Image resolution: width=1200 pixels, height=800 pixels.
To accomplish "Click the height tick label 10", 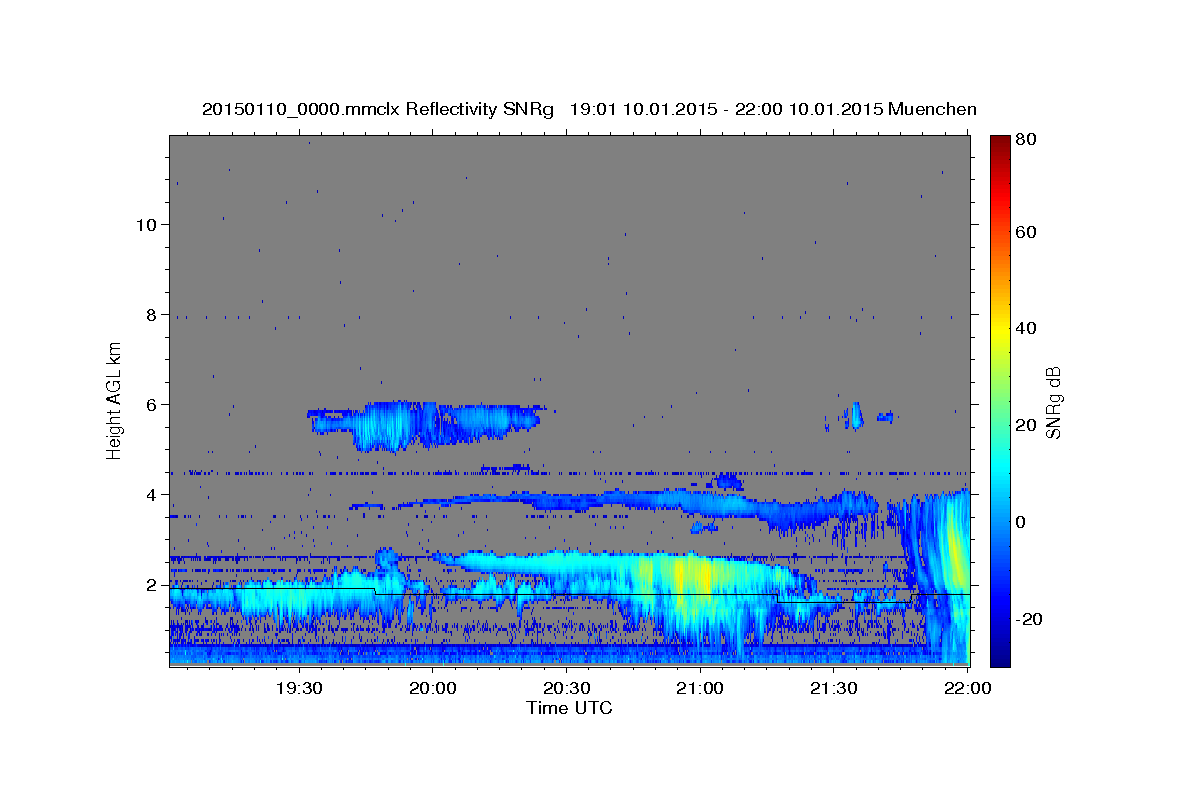I will (x=146, y=224).
